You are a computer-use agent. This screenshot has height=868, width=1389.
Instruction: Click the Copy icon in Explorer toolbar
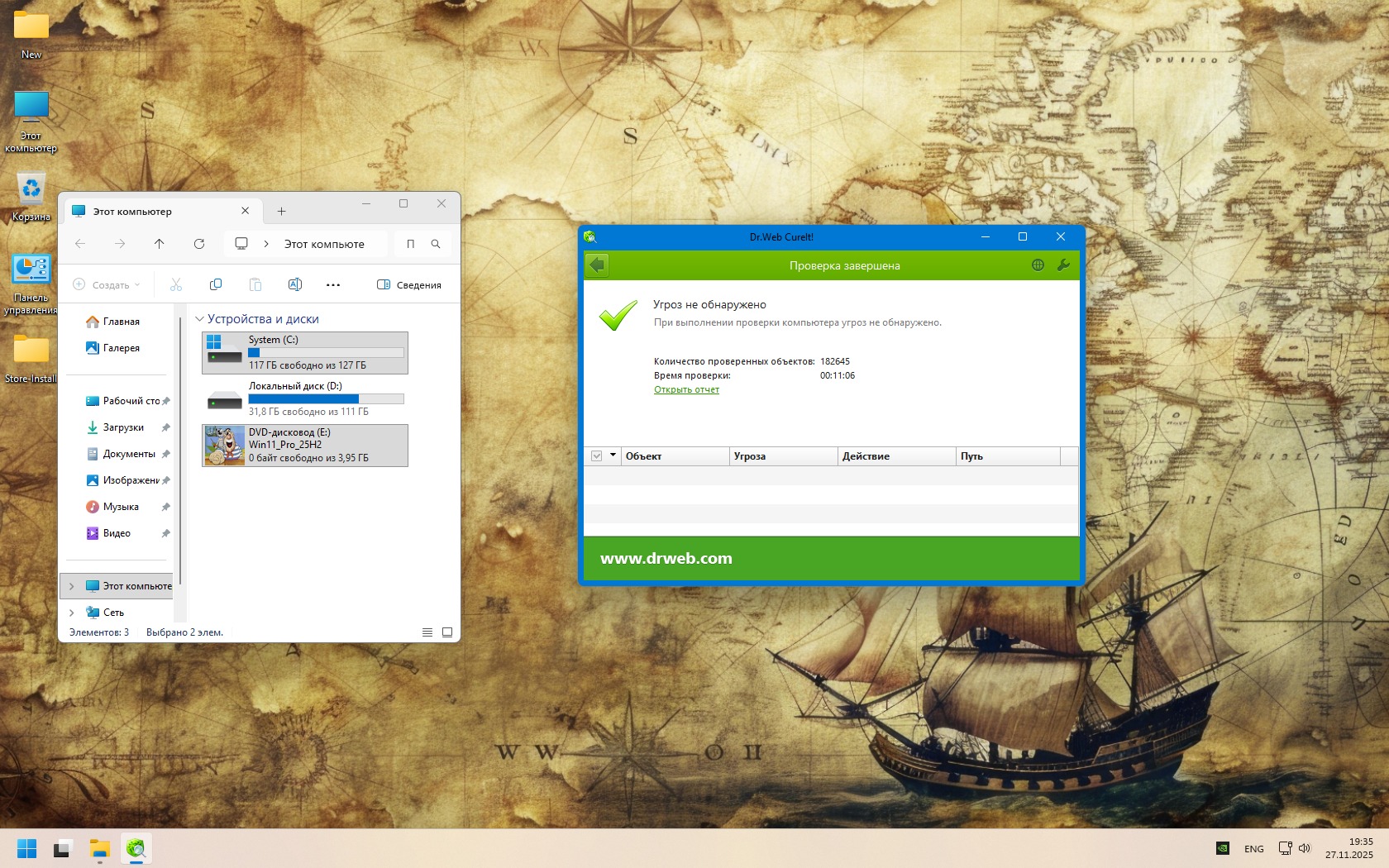point(216,284)
